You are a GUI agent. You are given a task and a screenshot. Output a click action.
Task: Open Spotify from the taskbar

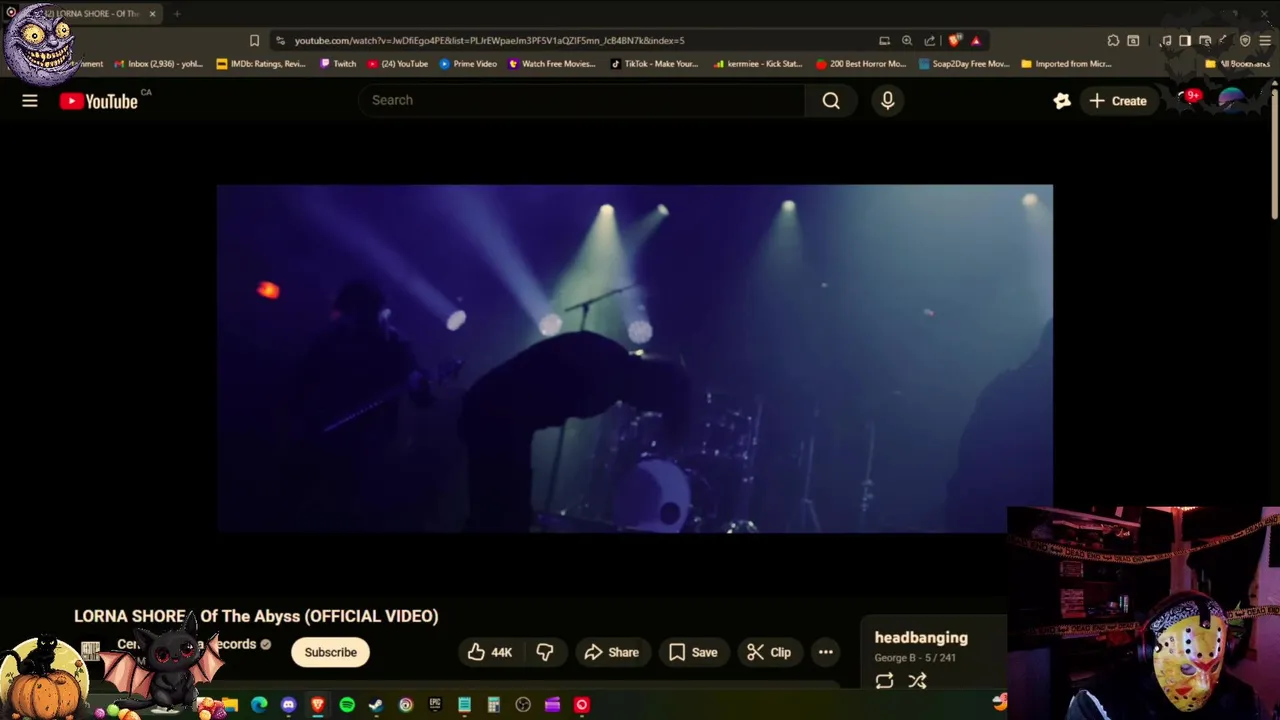347,705
